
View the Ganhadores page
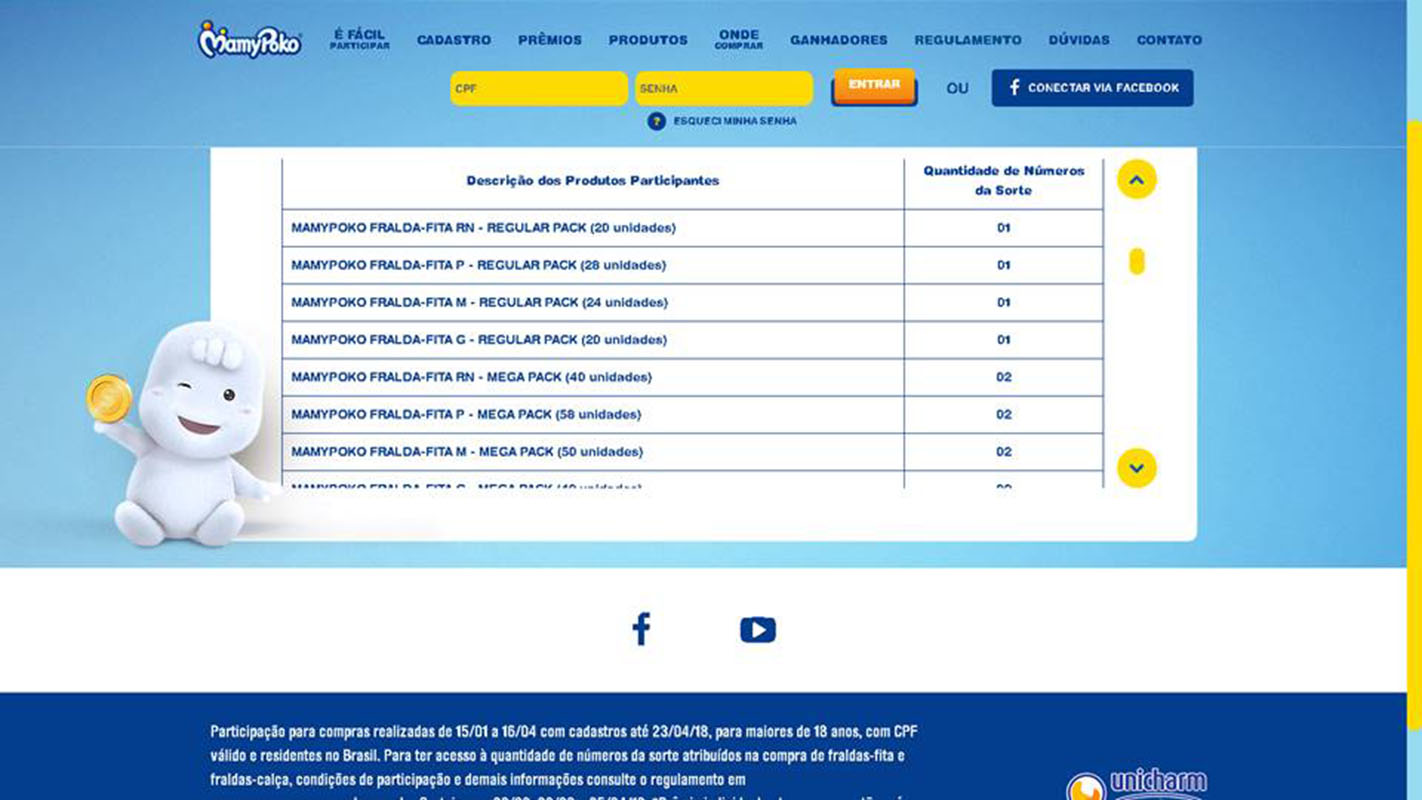pos(839,40)
